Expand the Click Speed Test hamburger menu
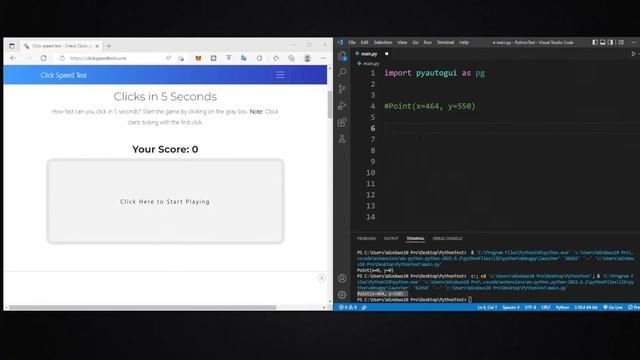 (x=280, y=75)
